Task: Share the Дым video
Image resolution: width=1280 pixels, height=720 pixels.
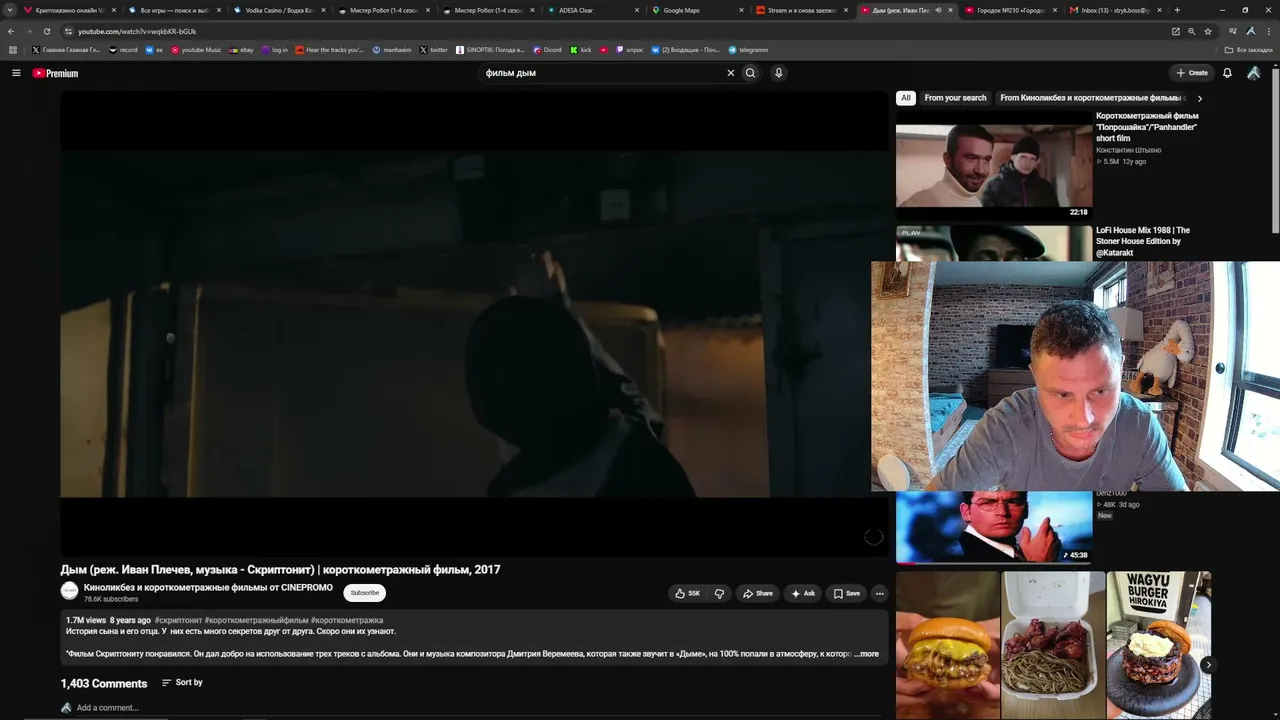Action: (757, 593)
